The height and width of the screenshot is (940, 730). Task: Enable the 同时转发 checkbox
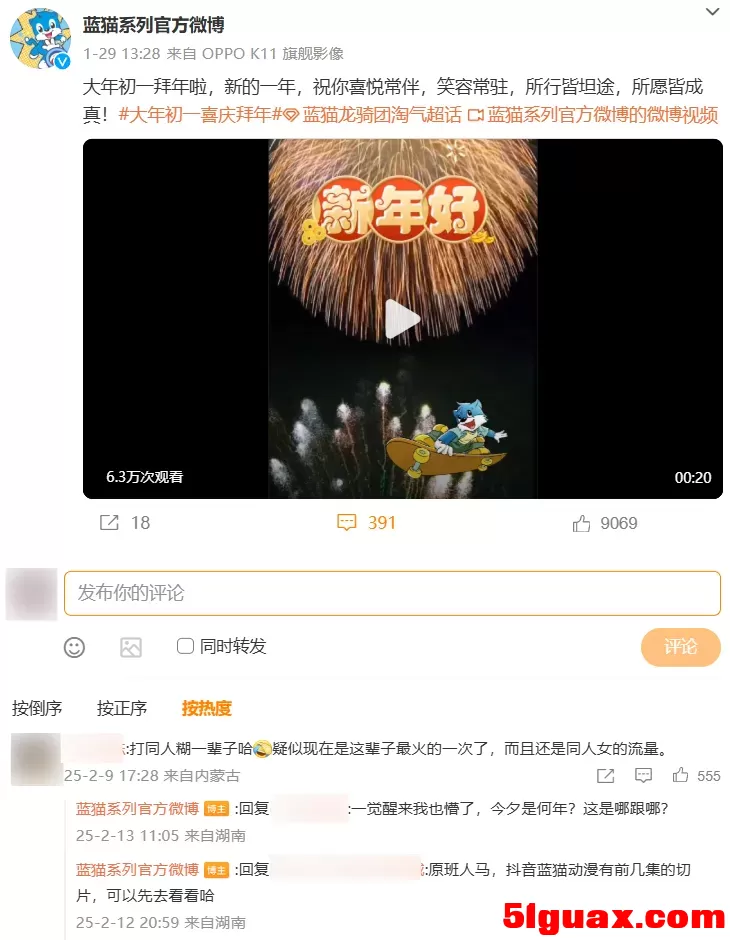(185, 646)
